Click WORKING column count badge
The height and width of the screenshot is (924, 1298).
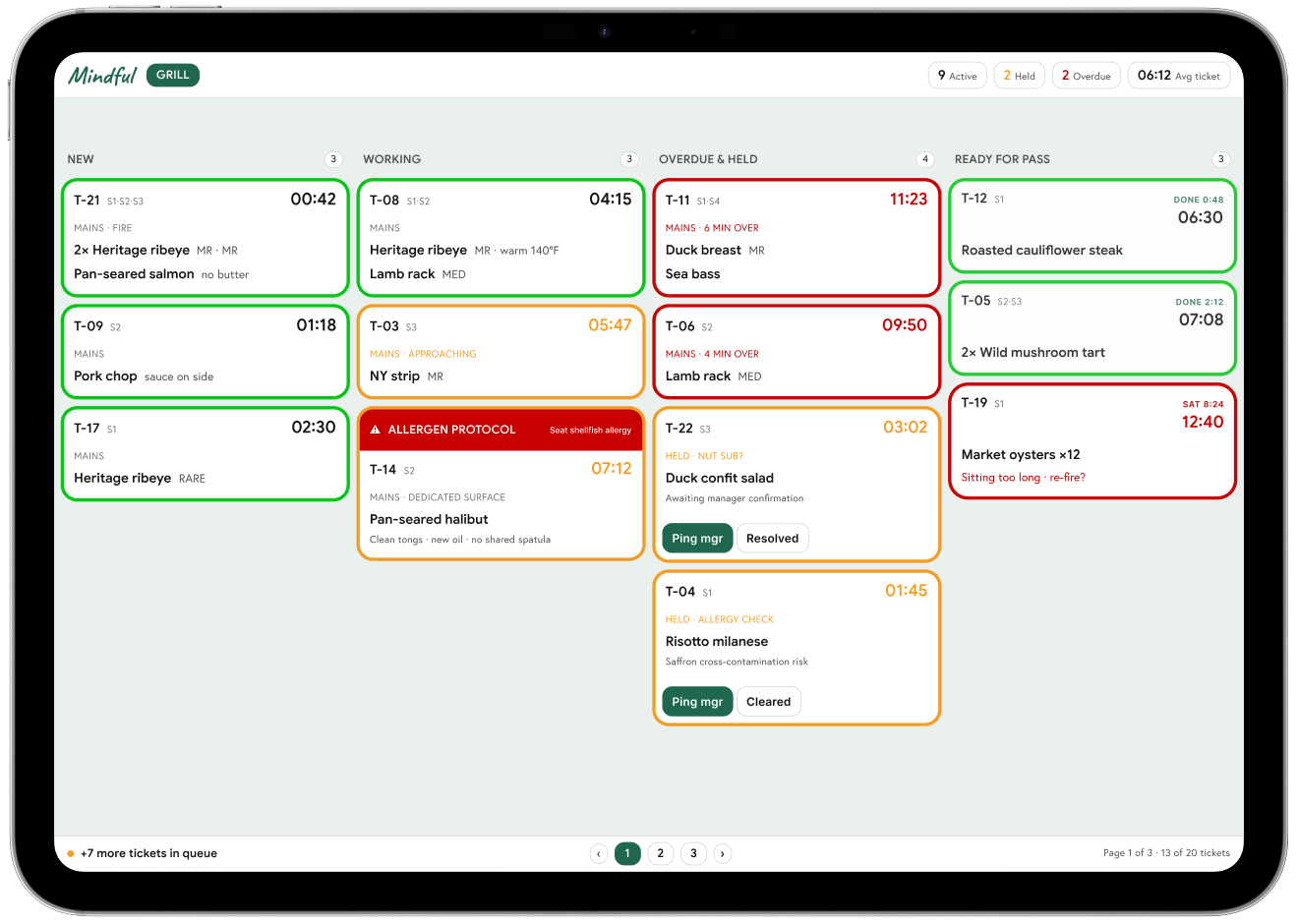[629, 159]
